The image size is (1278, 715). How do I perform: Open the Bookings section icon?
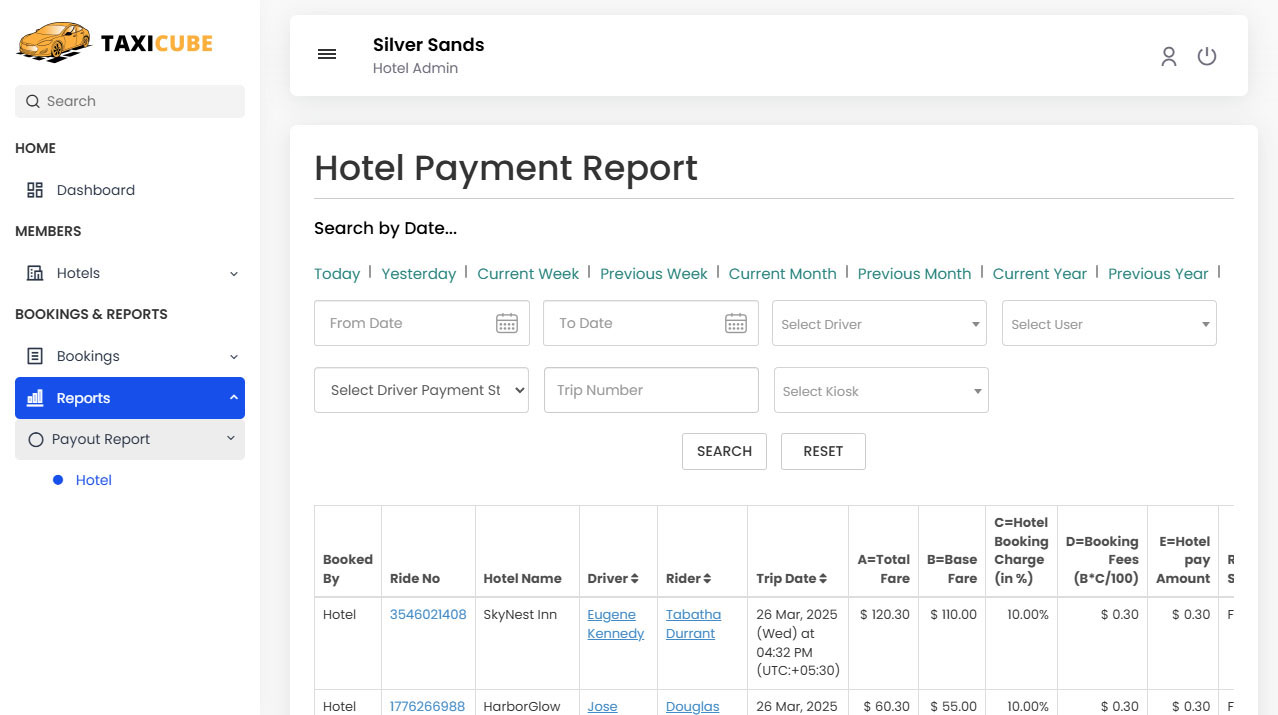point(37,355)
